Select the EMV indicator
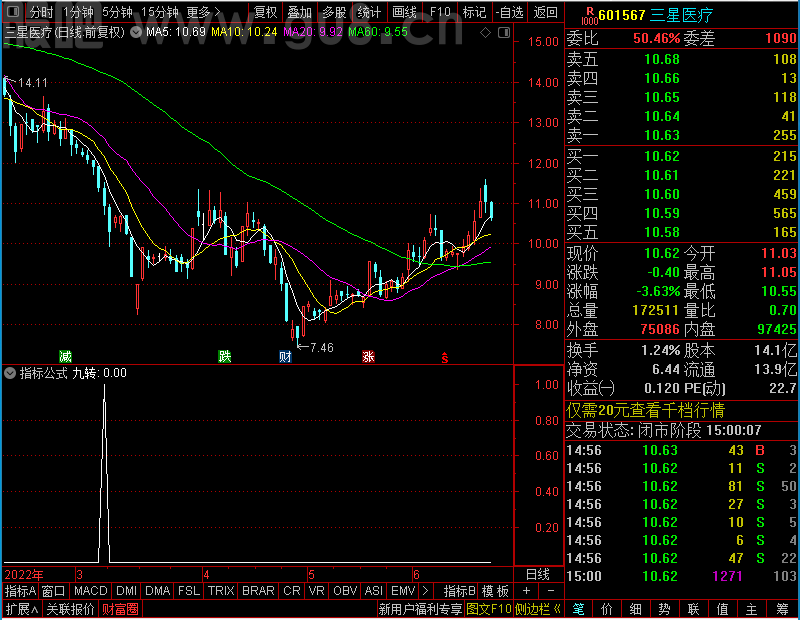The height and width of the screenshot is (620, 800). [403, 591]
